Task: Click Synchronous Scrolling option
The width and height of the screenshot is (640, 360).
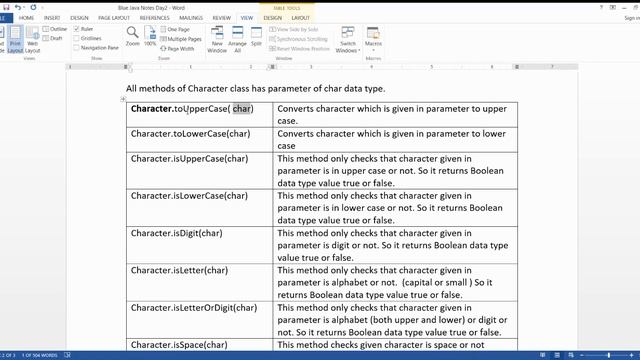Action: [298, 39]
